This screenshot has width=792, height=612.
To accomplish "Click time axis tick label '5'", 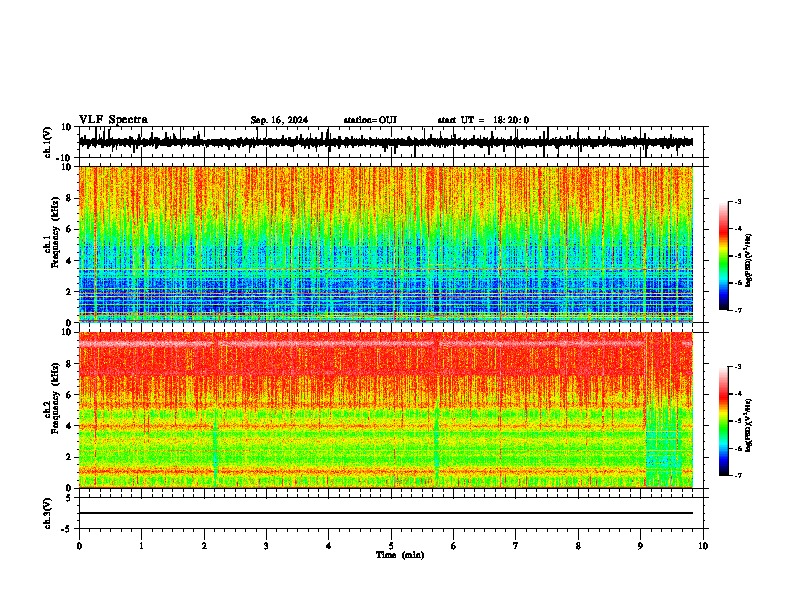I will [x=391, y=546].
